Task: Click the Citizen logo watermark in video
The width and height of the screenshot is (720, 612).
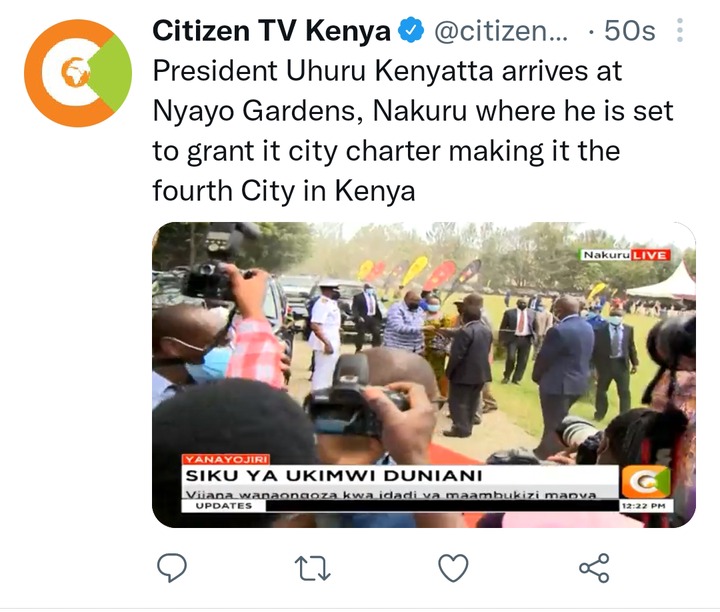Action: pos(646,482)
